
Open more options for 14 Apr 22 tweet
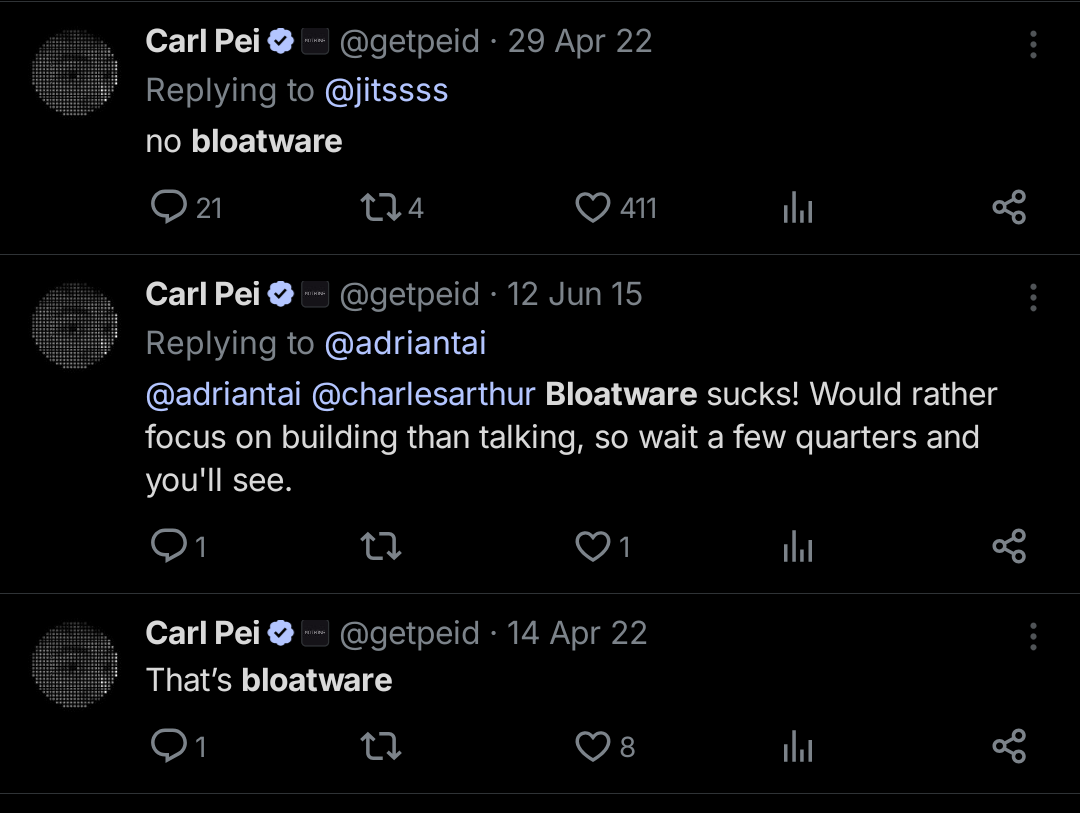pyautogui.click(x=1033, y=636)
